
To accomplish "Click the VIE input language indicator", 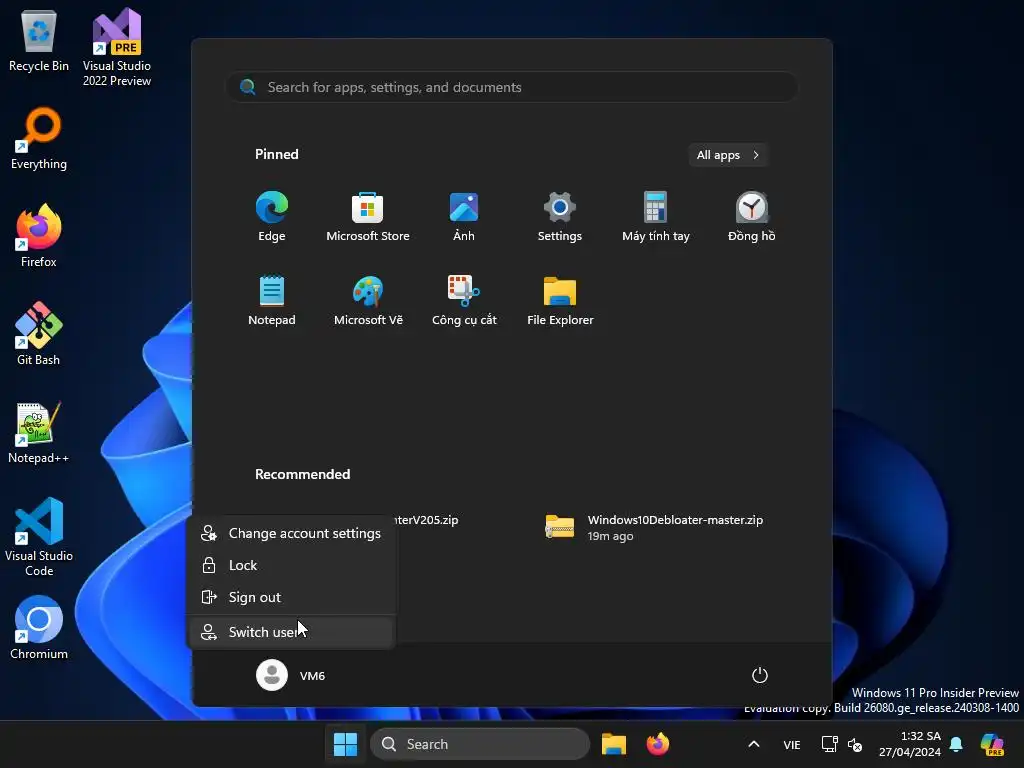I will 792,744.
